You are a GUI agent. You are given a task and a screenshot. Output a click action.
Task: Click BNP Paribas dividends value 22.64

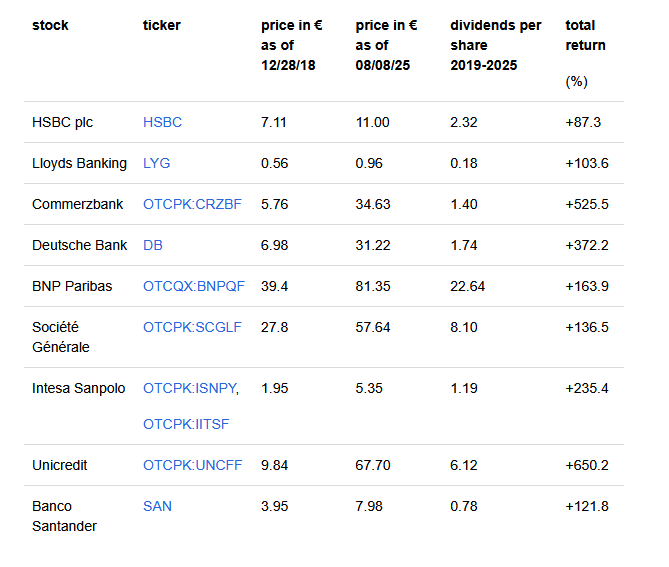(468, 286)
